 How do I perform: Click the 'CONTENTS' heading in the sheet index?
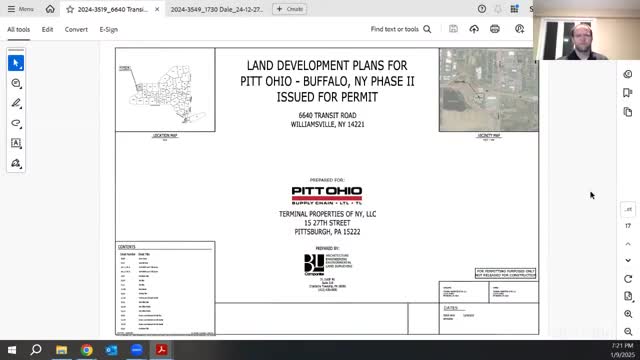127,247
